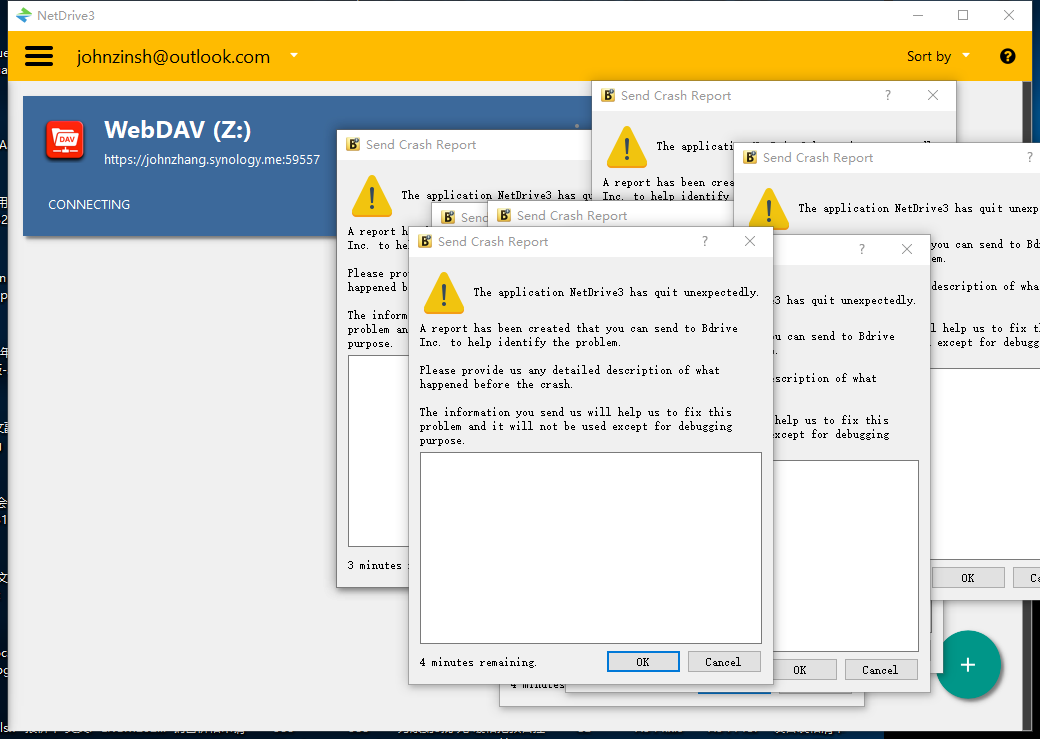Click Bdrive logo of top-center crash dialog

[608, 96]
